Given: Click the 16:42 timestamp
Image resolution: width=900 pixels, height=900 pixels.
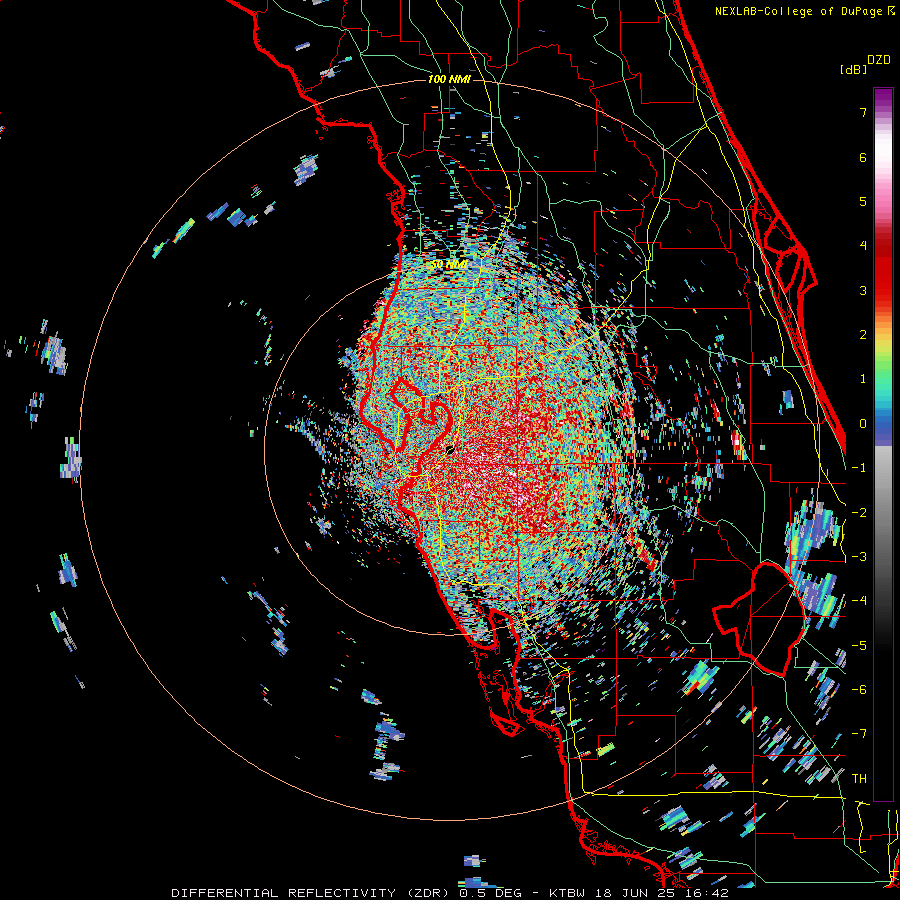Looking at the screenshot, I should coord(706,893).
